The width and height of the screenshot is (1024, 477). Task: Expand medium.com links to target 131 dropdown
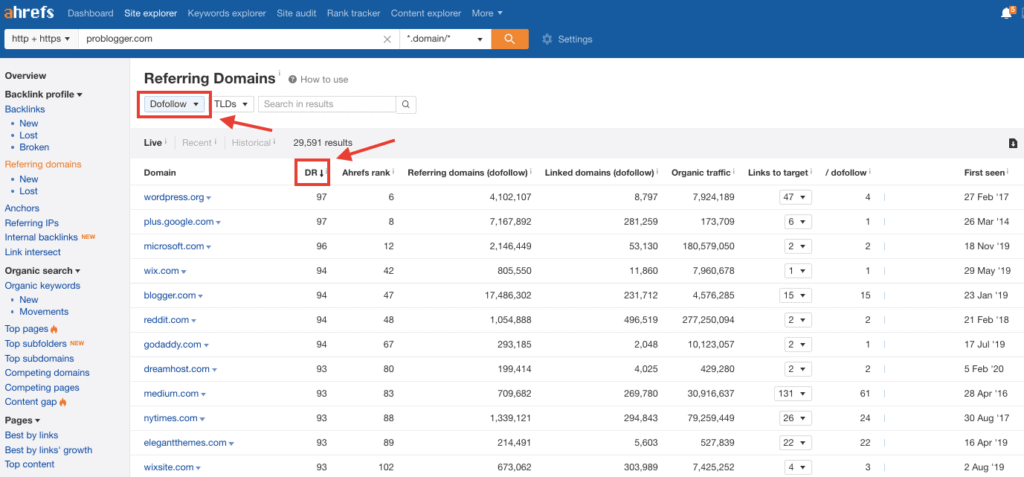[793, 393]
